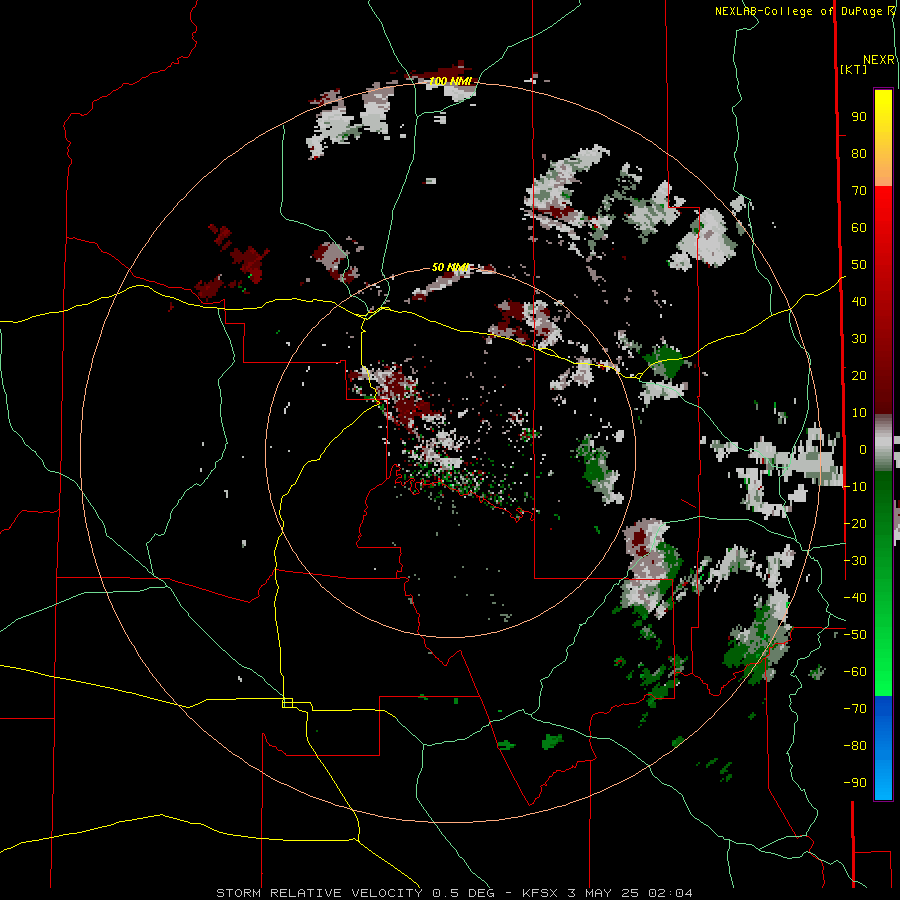Viewport: 900px width, 900px height.
Task: Click the positive 10 value on velocity scale
Action: click(859, 413)
